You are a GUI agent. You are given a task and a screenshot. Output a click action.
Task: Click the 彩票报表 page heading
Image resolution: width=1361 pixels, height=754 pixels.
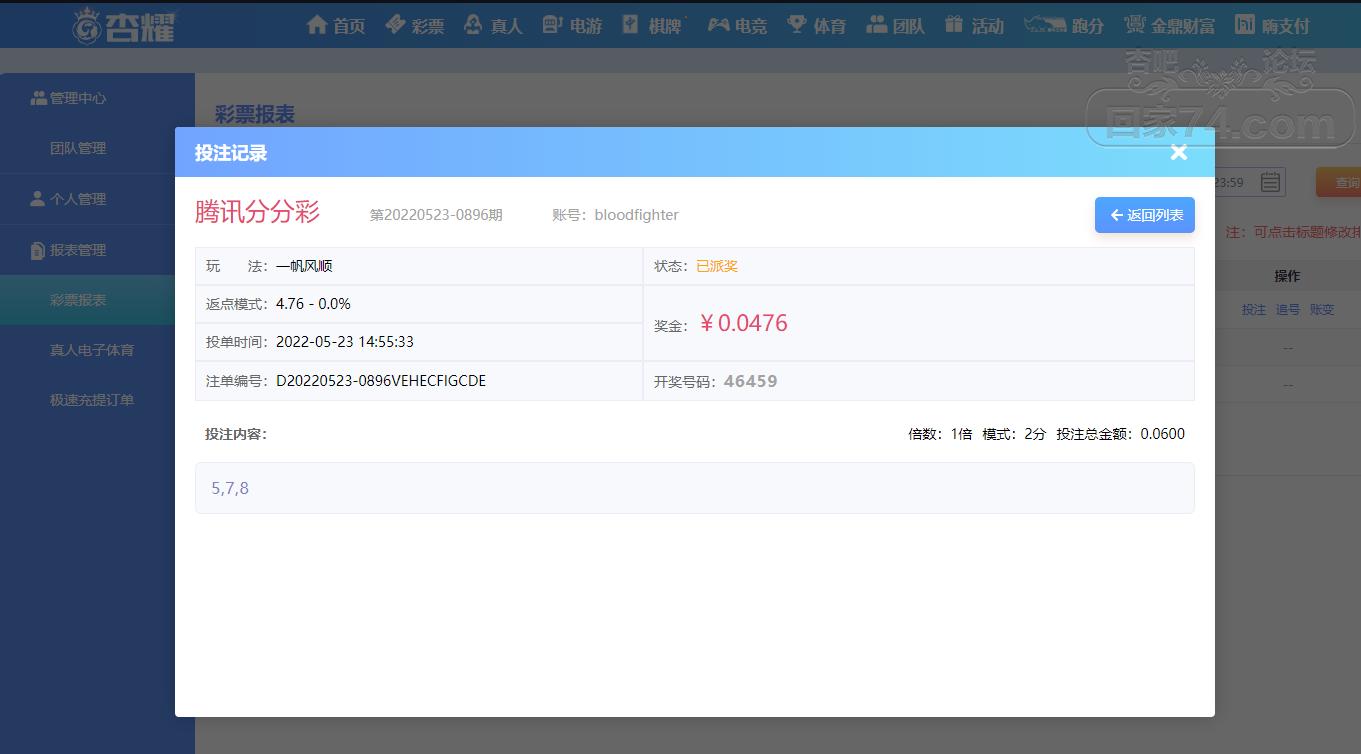pos(255,115)
